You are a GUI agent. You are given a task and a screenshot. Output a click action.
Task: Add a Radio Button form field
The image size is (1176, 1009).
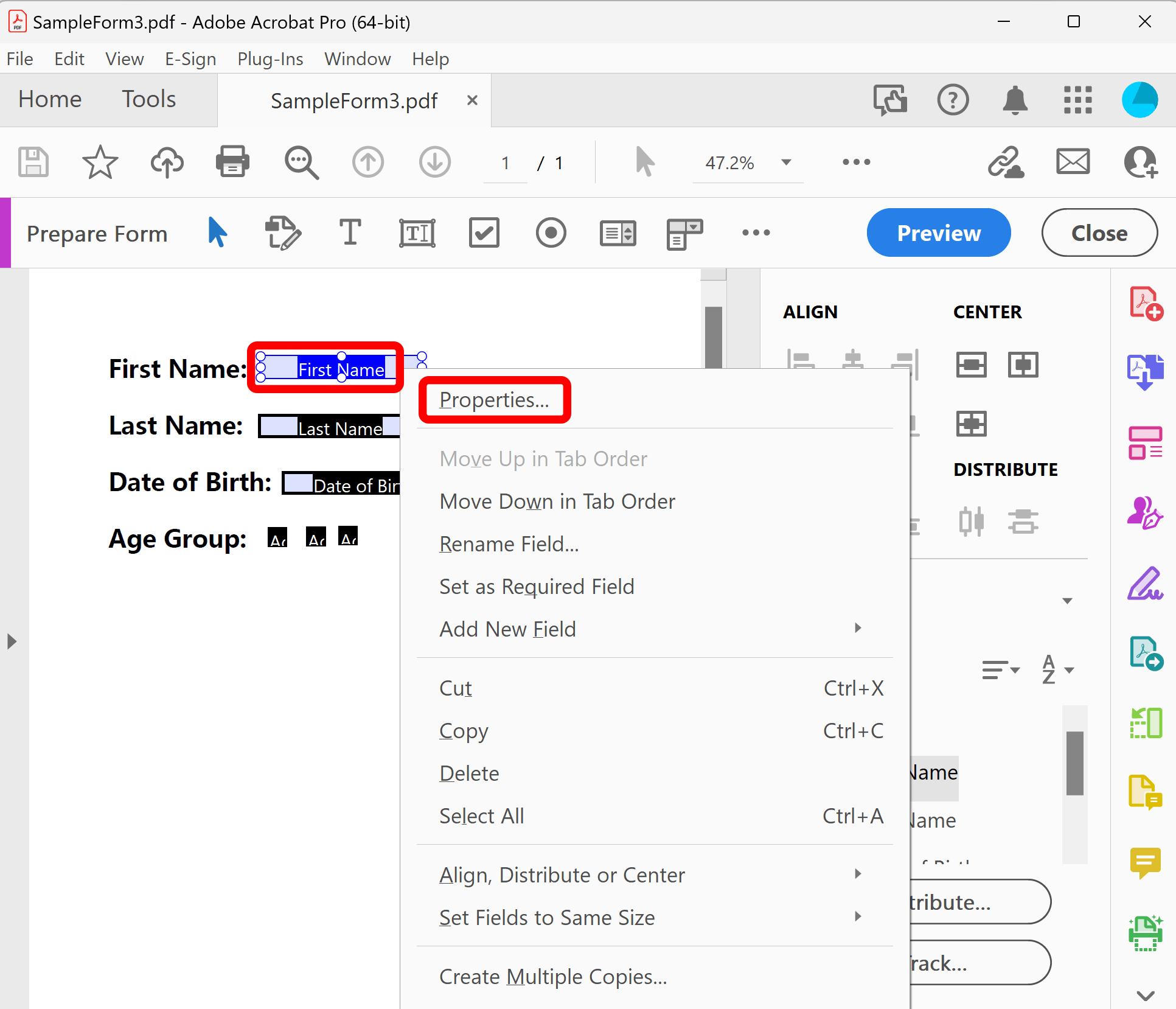(551, 233)
